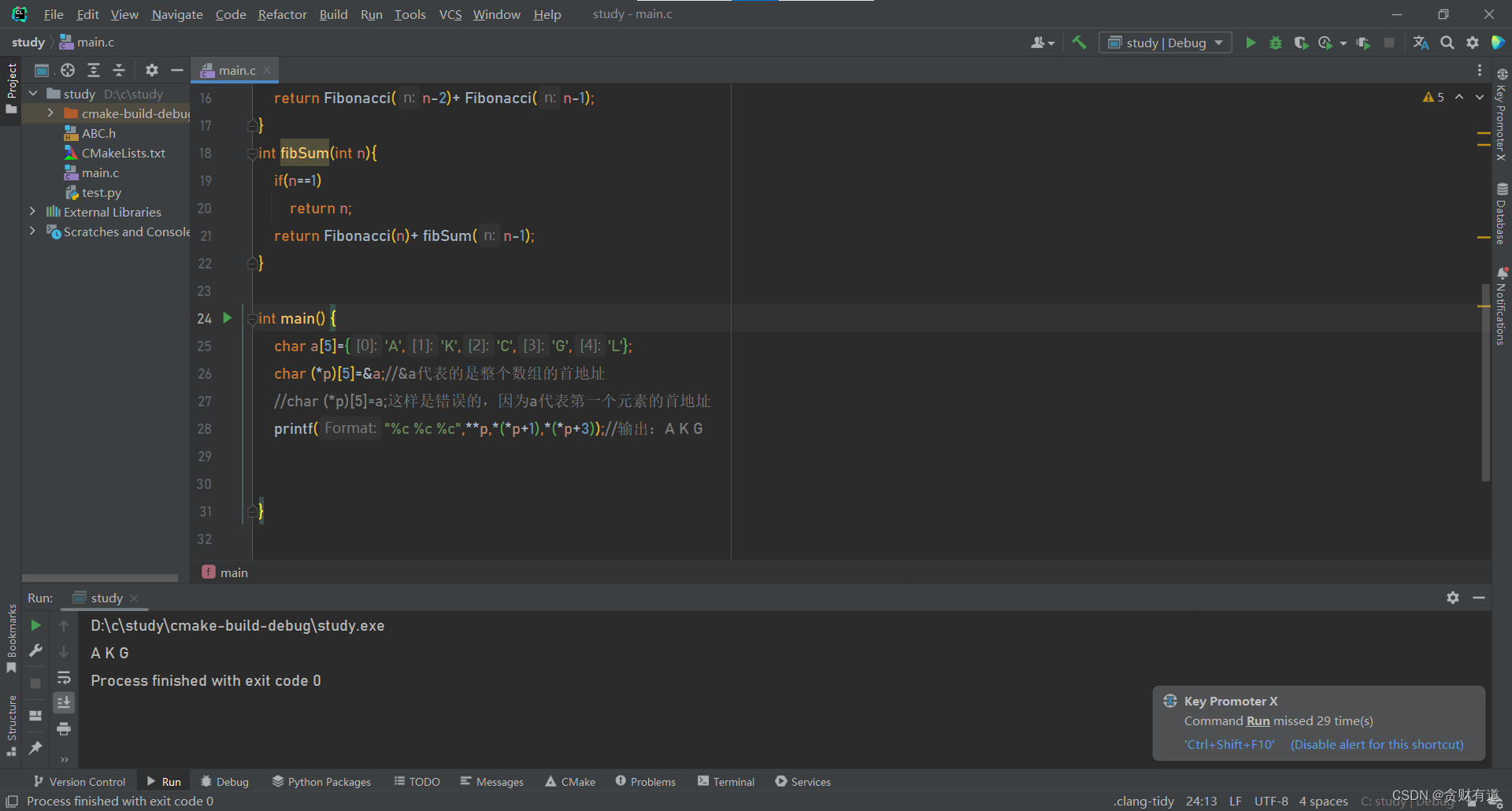Run with coverage icon in toolbar
The width and height of the screenshot is (1512, 811).
[1301, 43]
